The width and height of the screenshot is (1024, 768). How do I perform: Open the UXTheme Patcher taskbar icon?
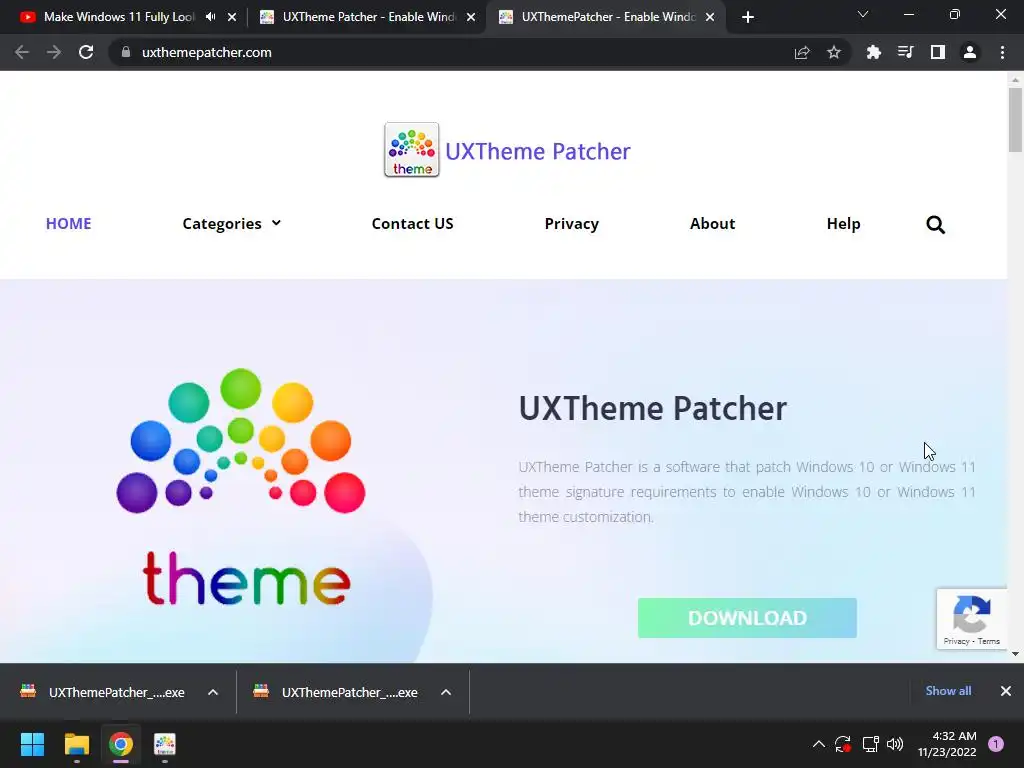pos(165,744)
